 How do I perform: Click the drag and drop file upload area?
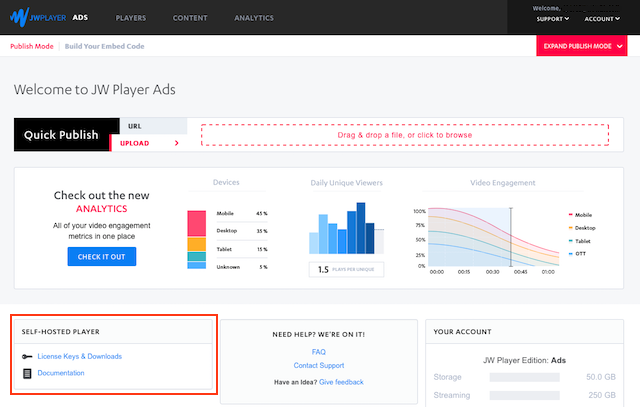point(404,135)
